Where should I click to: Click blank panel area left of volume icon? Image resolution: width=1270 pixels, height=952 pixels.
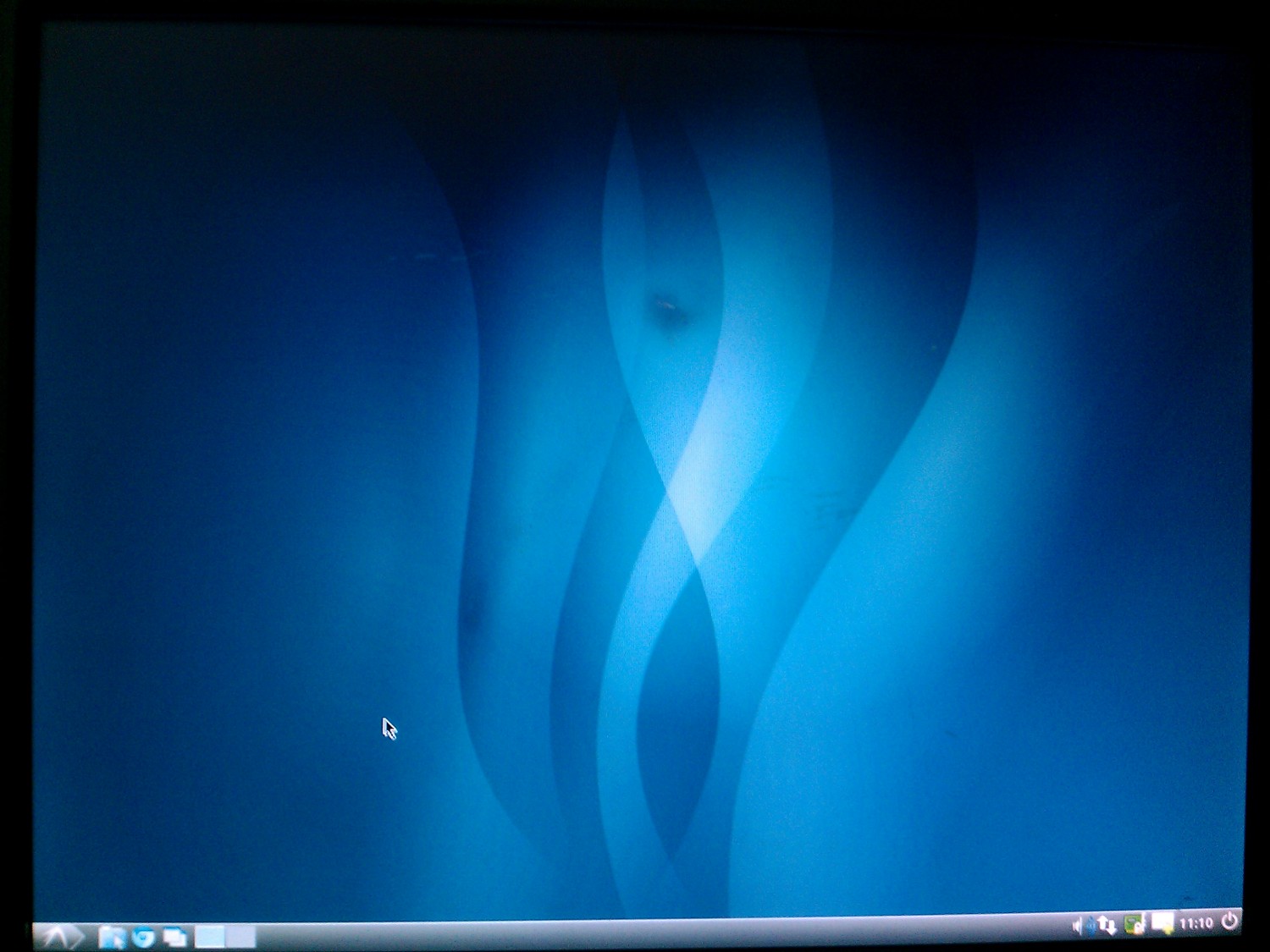[974, 928]
